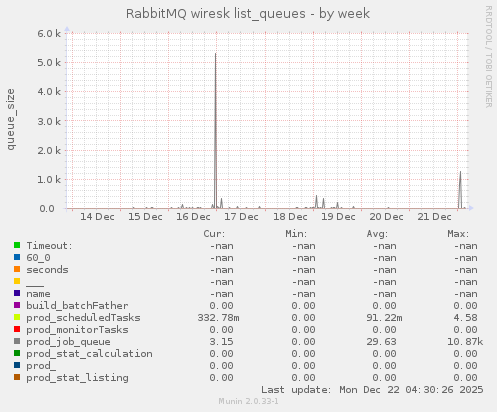Click the 2.0 k y-axis tick label

click(49, 150)
